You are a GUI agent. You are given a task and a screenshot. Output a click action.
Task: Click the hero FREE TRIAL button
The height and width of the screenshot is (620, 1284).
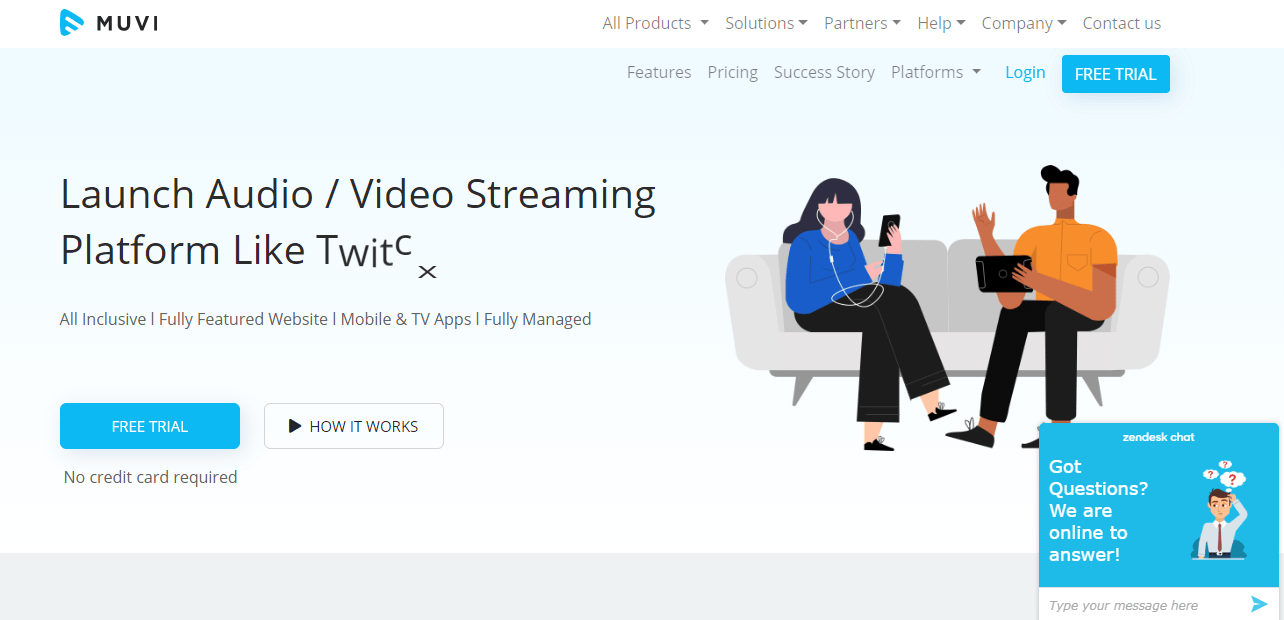150,426
